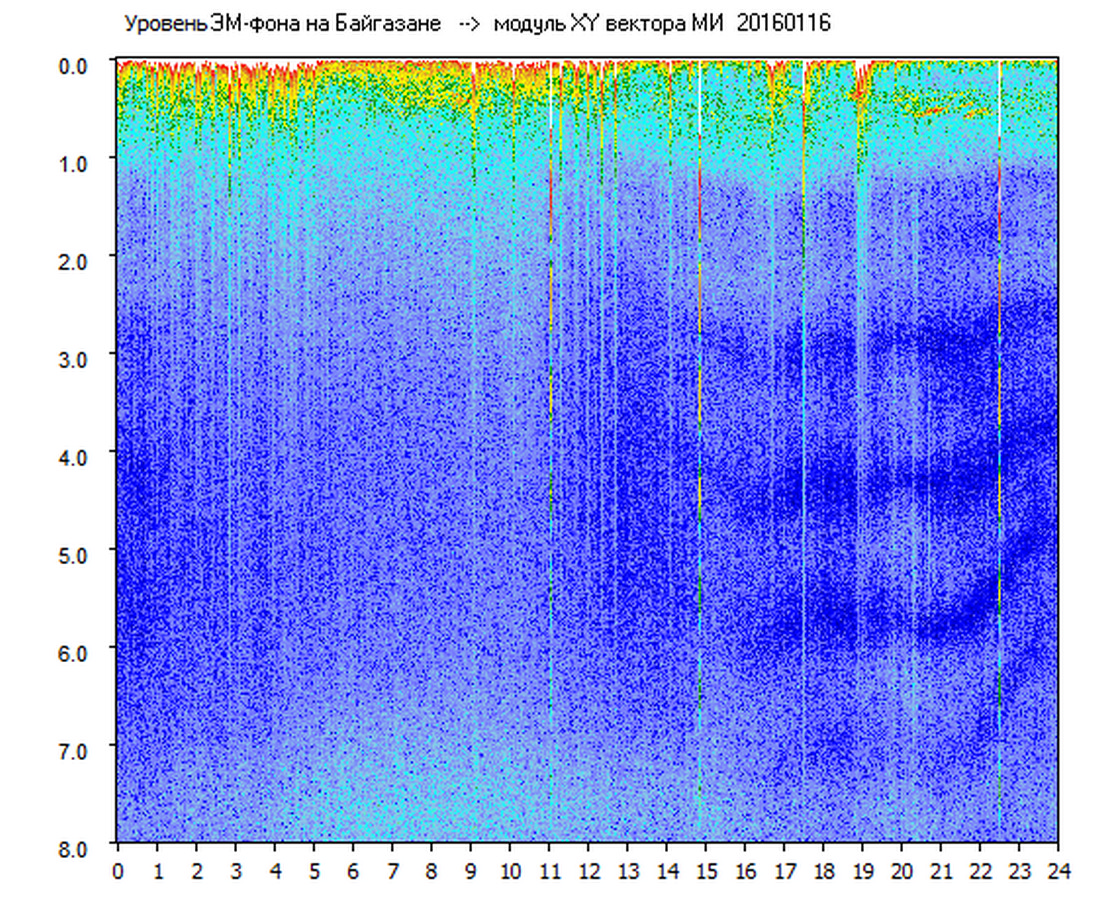Click the "-->" arrow in the chart title
The width and height of the screenshot is (1096, 900).
(467, 24)
